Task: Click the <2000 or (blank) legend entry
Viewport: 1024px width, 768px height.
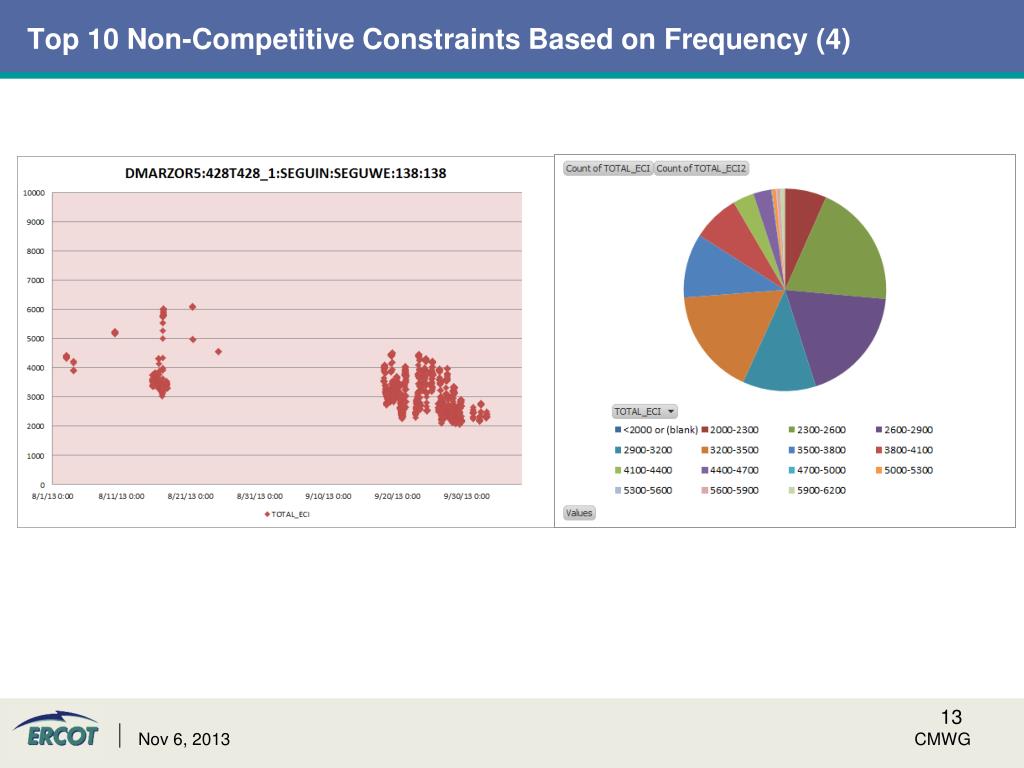Action: (656, 430)
